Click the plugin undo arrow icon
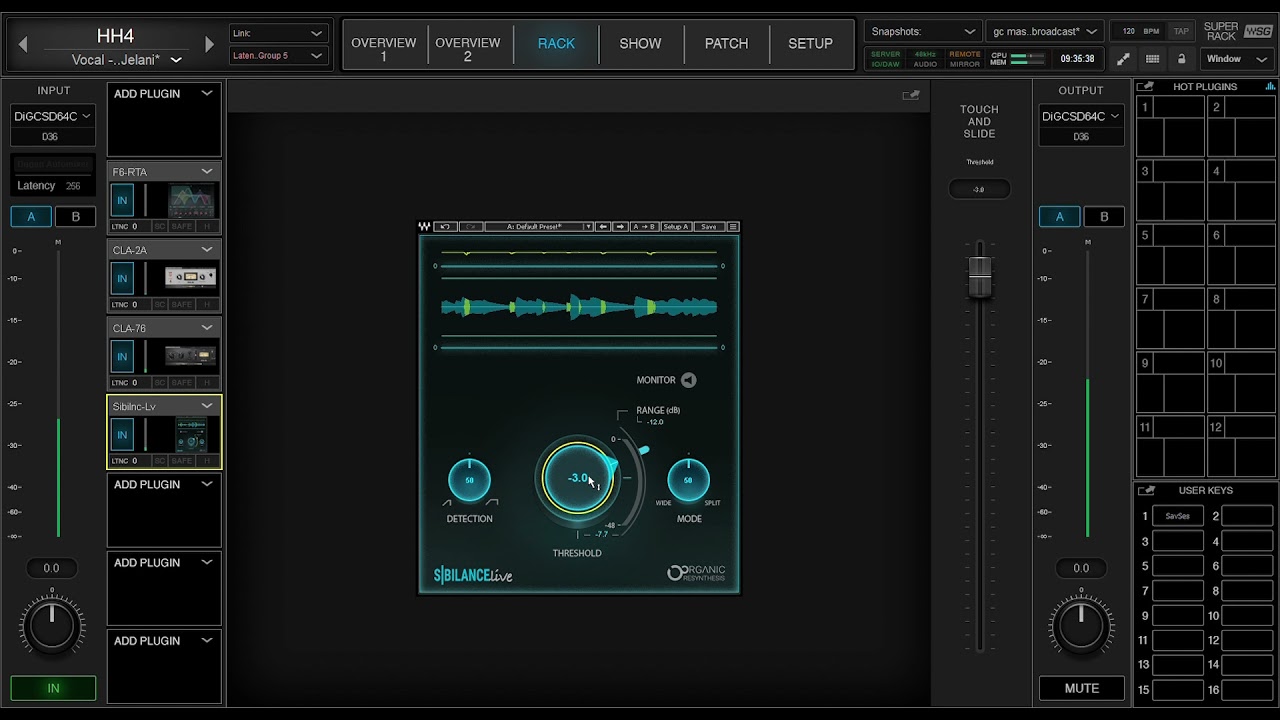 [x=445, y=227]
